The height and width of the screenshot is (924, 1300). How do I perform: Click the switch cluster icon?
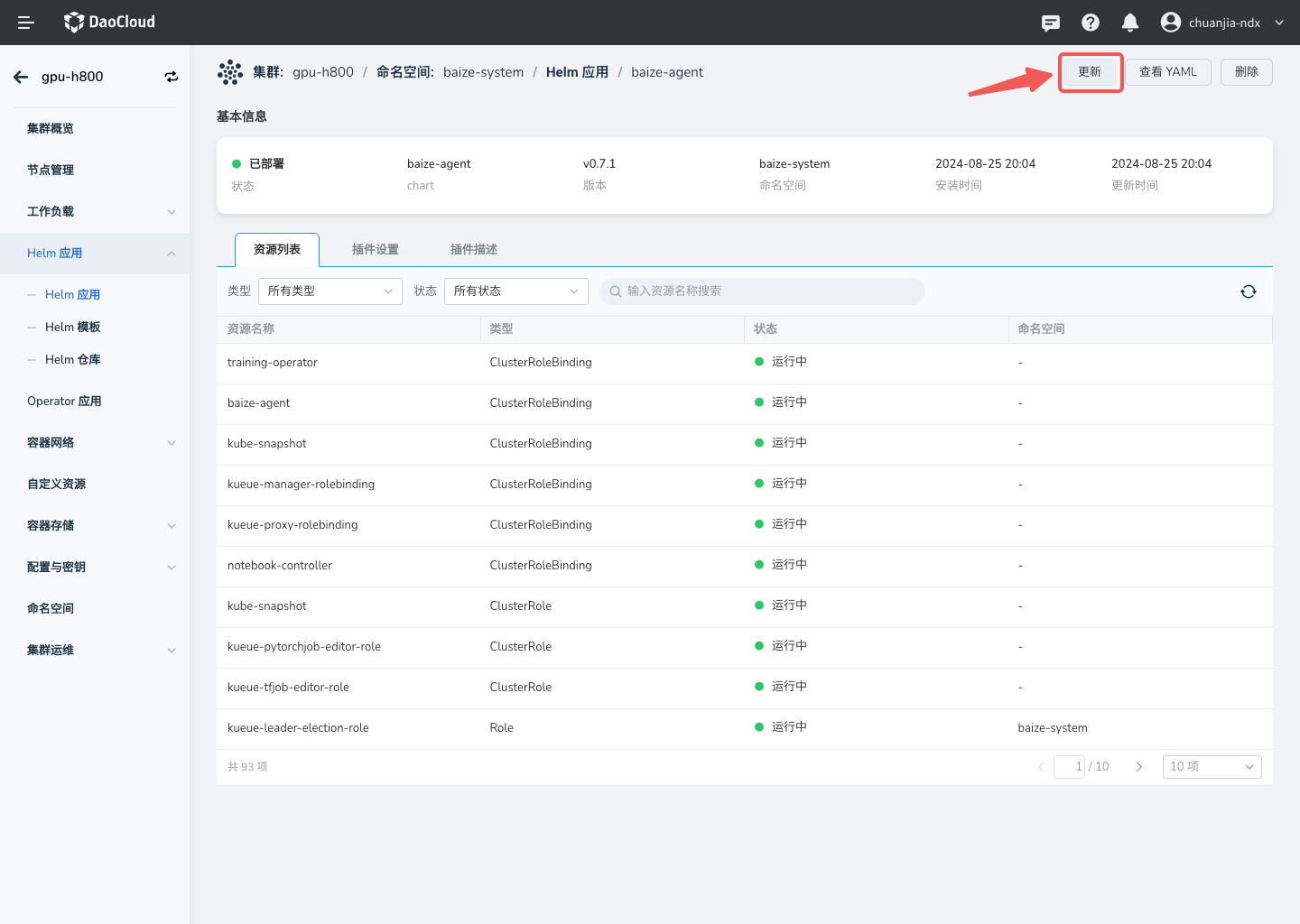(172, 77)
